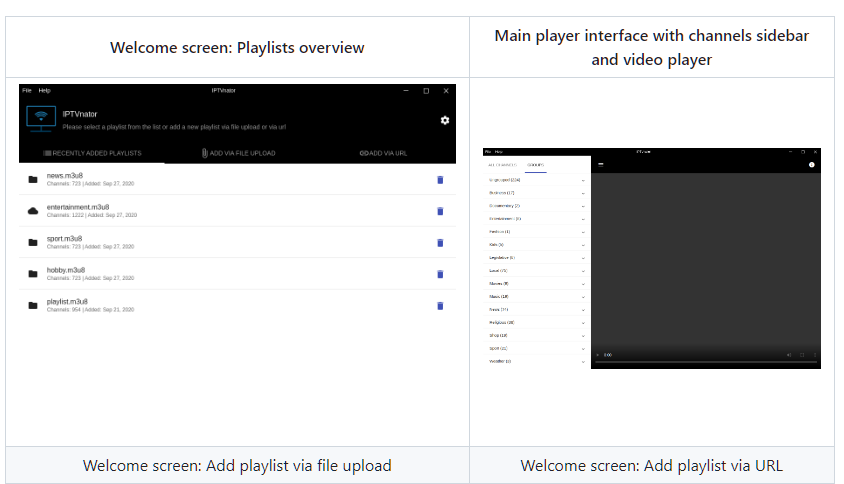Mute the video using the volume icon
This screenshot has width=844, height=484.
click(788, 355)
